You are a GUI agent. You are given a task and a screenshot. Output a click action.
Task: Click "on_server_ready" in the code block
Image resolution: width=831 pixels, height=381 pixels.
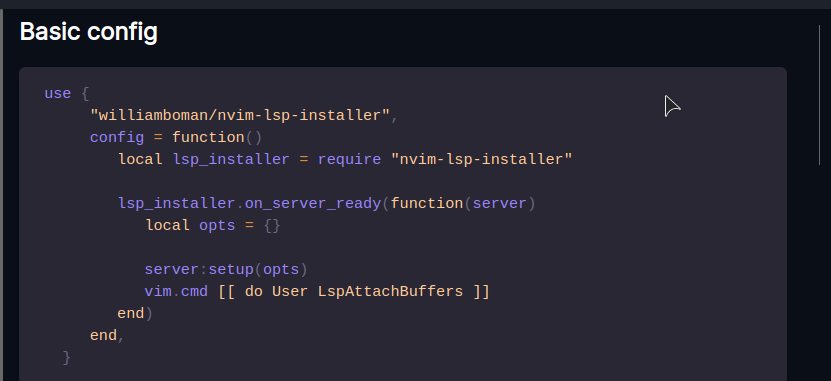313,204
